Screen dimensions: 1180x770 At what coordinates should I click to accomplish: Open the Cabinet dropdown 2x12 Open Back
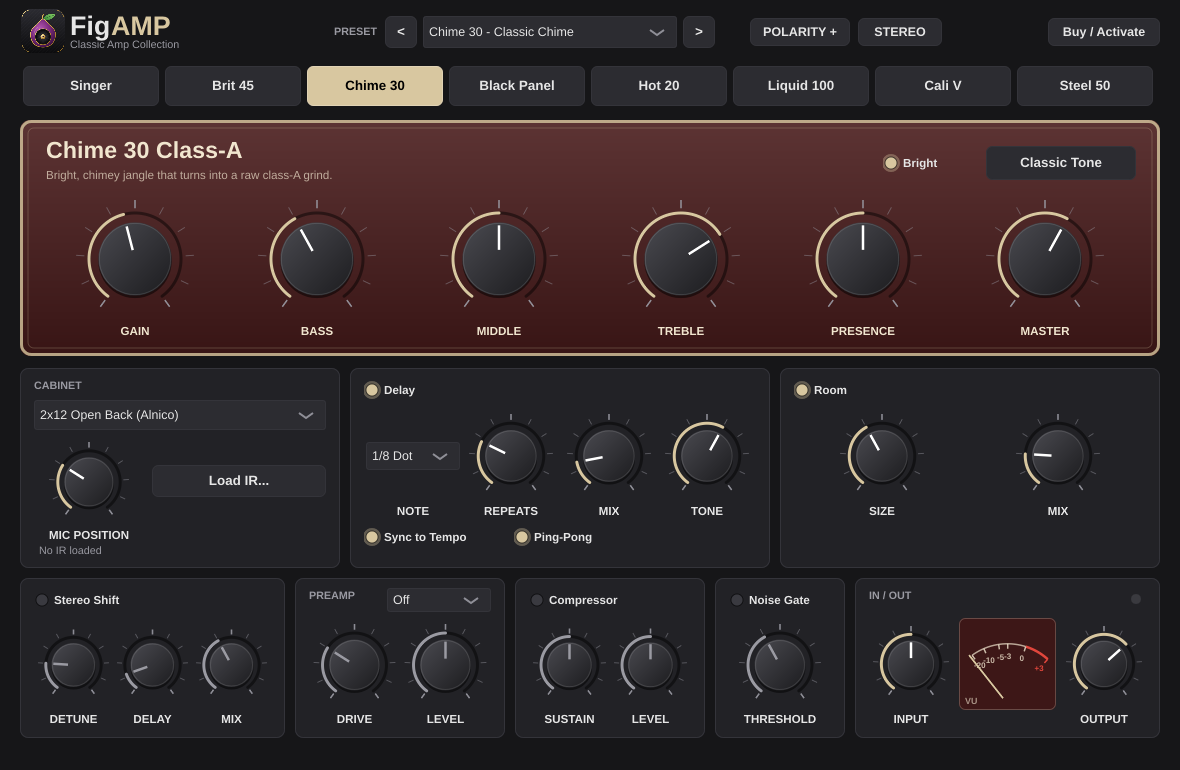[x=180, y=415]
